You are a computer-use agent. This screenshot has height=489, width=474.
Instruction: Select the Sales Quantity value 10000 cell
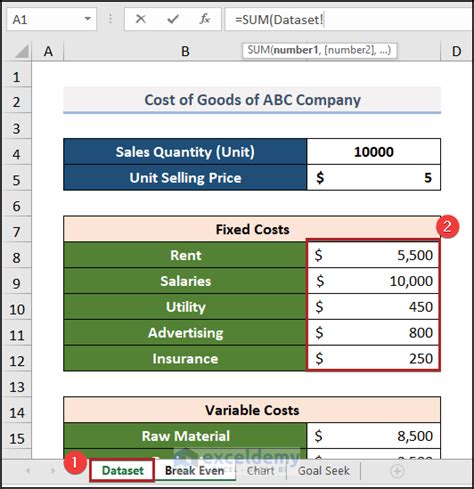coord(373,152)
